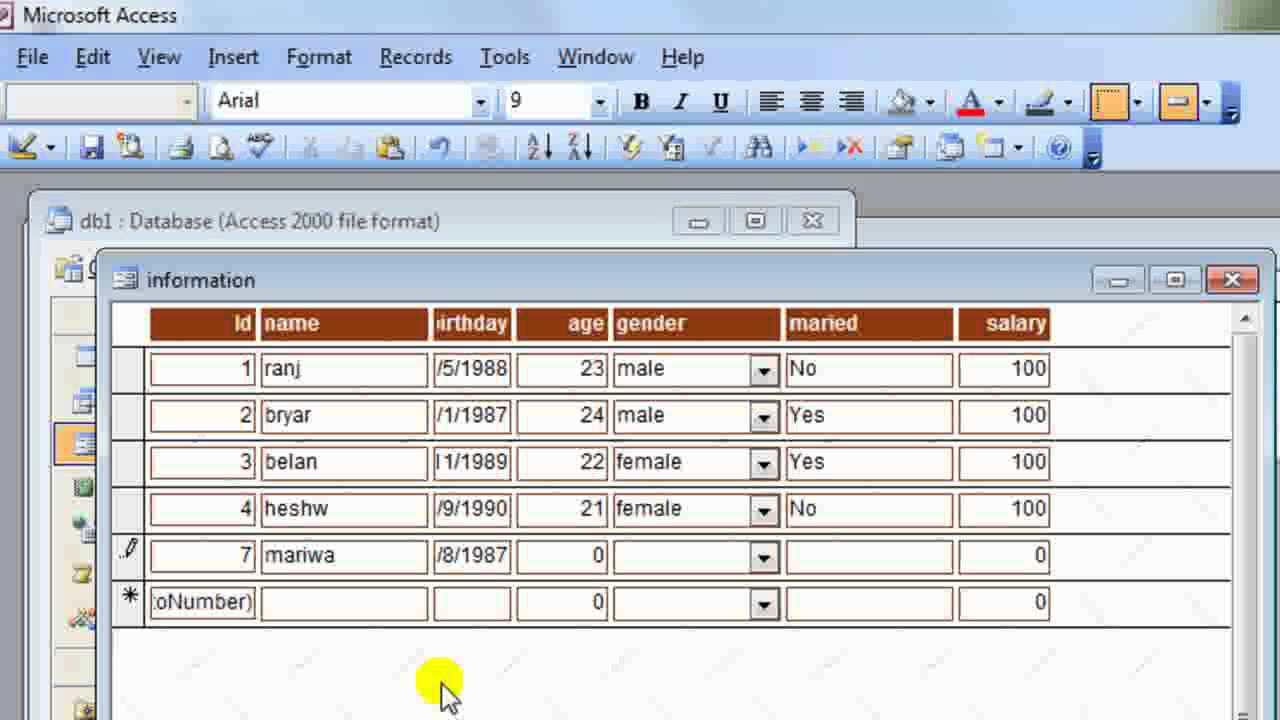The image size is (1280, 720).
Task: Select the record selector for ranj row
Action: point(128,369)
